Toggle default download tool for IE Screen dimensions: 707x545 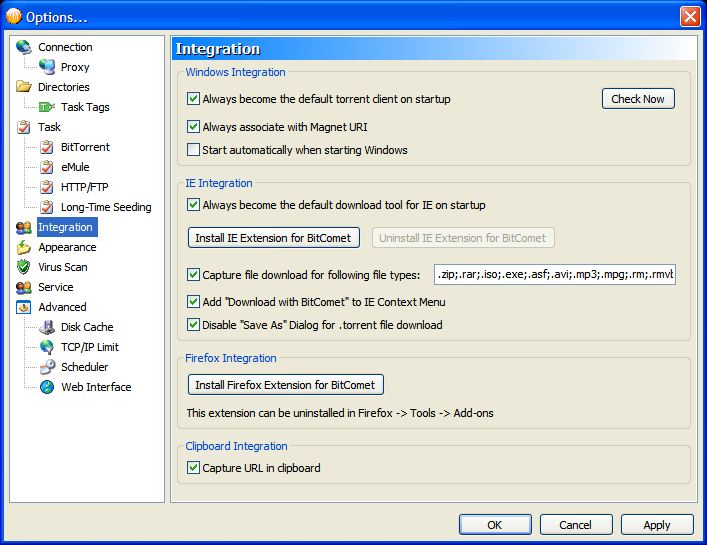(193, 205)
